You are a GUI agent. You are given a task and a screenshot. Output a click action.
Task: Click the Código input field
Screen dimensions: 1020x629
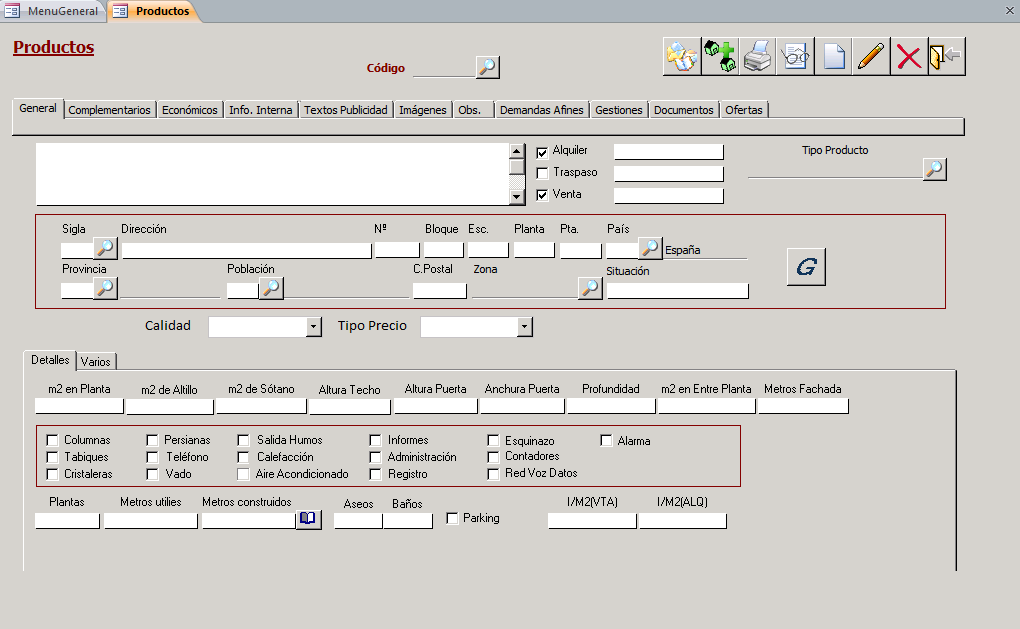(444, 68)
